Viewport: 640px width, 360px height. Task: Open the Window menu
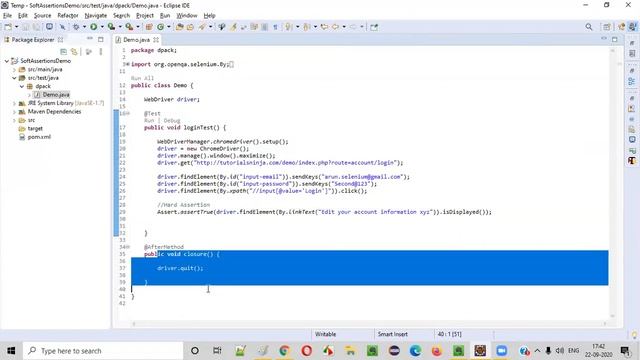[187, 16]
